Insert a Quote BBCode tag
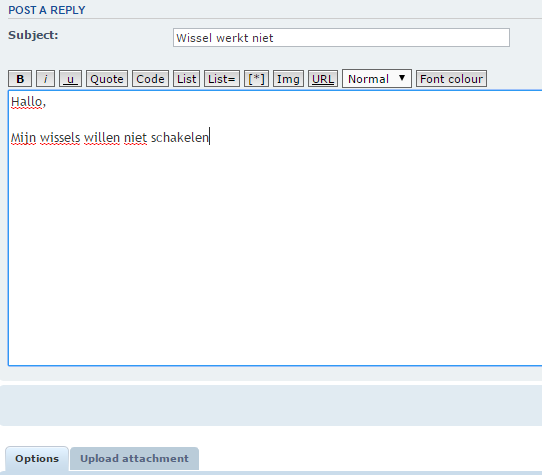The image size is (542, 475). point(107,79)
